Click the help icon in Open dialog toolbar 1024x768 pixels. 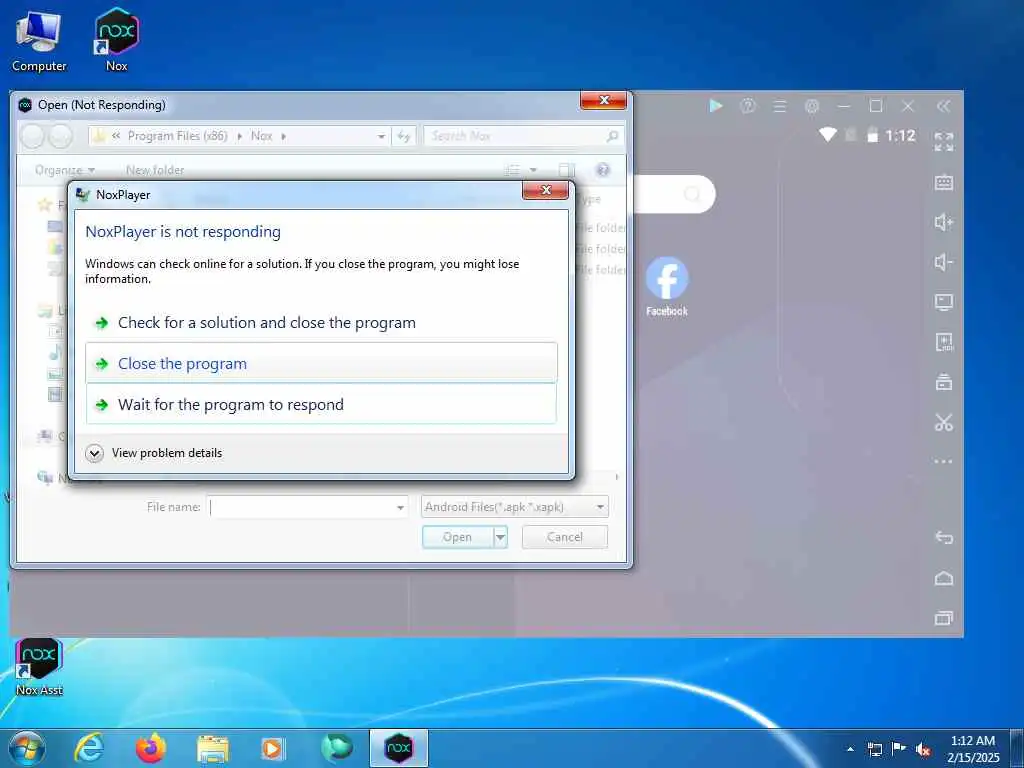point(603,170)
